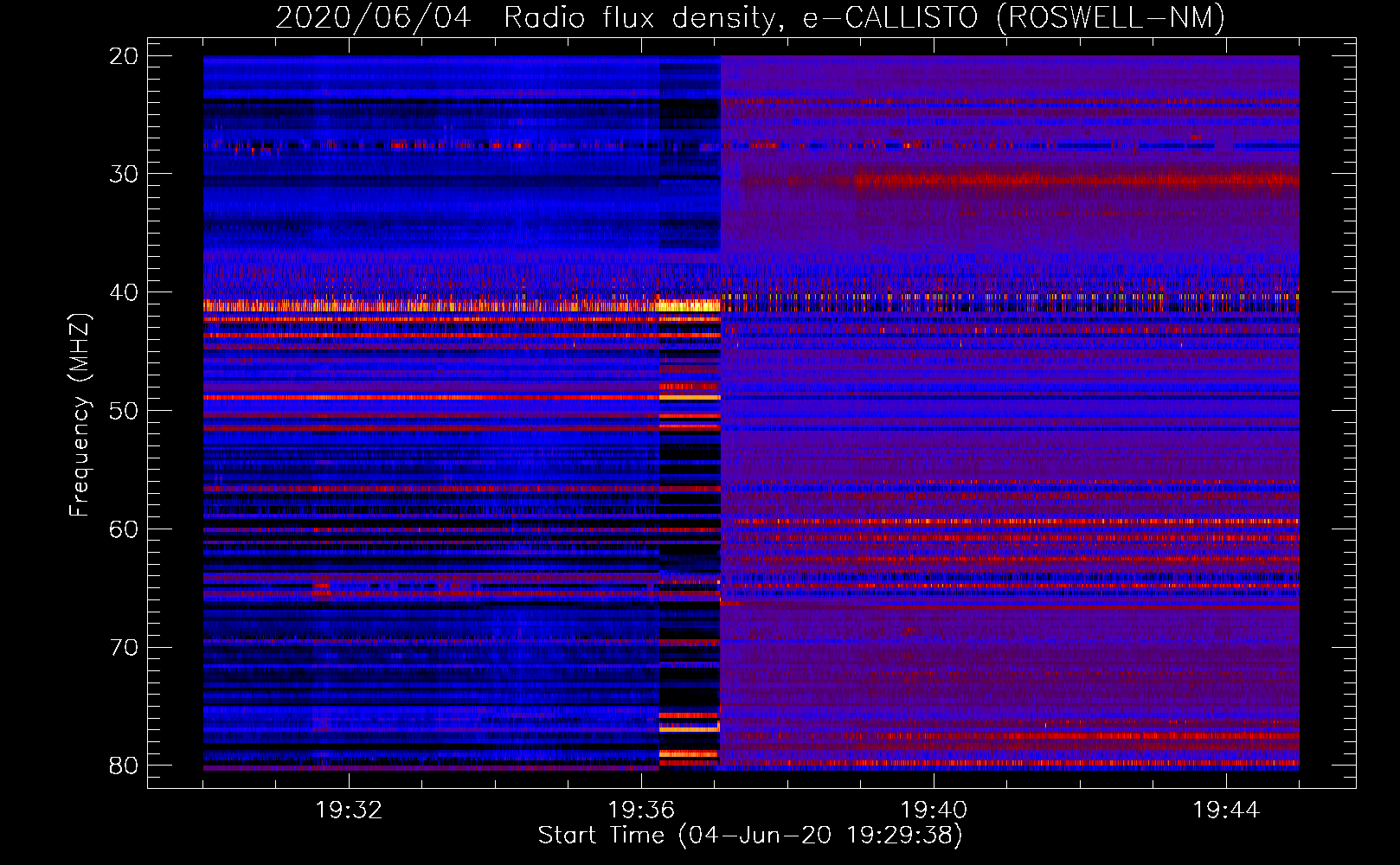Click the 19:40 time tick label
This screenshot has width=1400, height=865.
(x=934, y=811)
